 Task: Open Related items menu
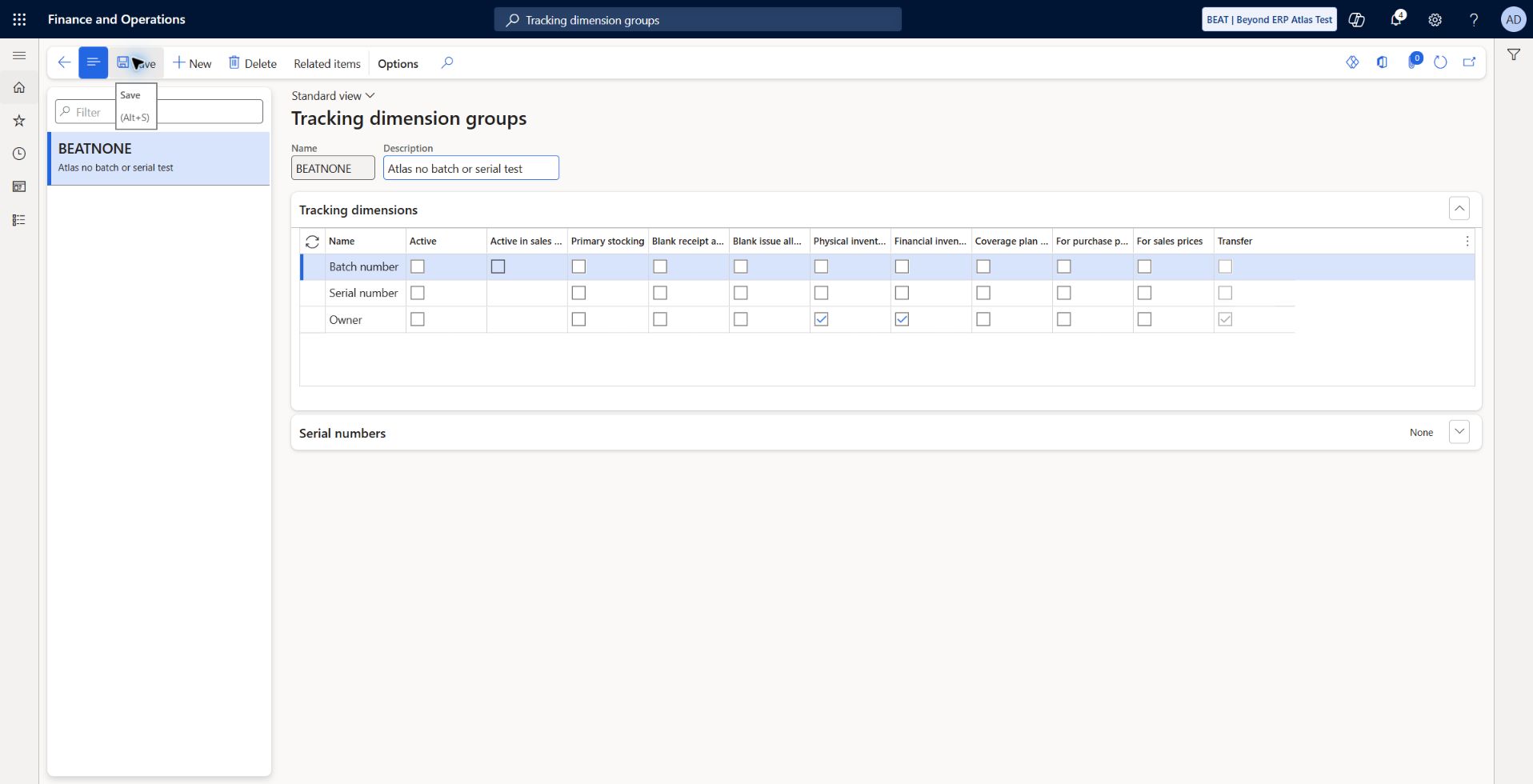point(327,63)
